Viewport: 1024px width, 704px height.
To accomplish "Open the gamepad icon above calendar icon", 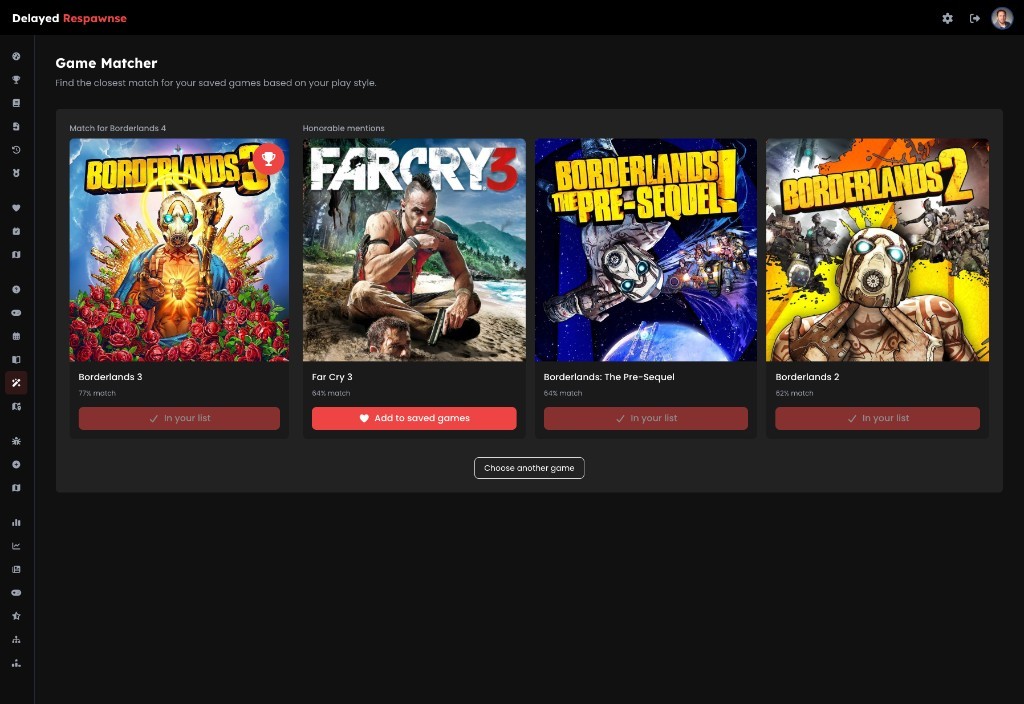I will click(16, 313).
